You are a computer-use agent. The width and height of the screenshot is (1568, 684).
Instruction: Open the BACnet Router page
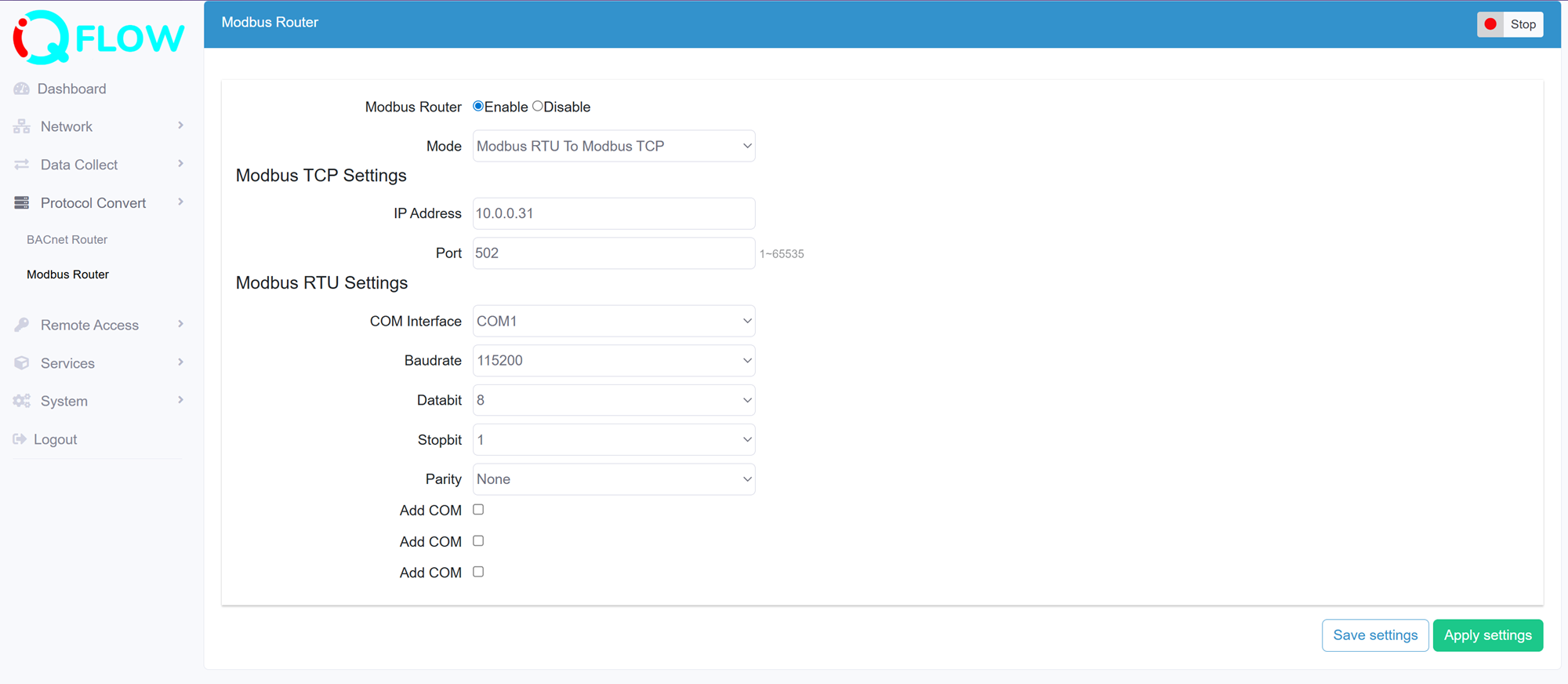tap(67, 240)
